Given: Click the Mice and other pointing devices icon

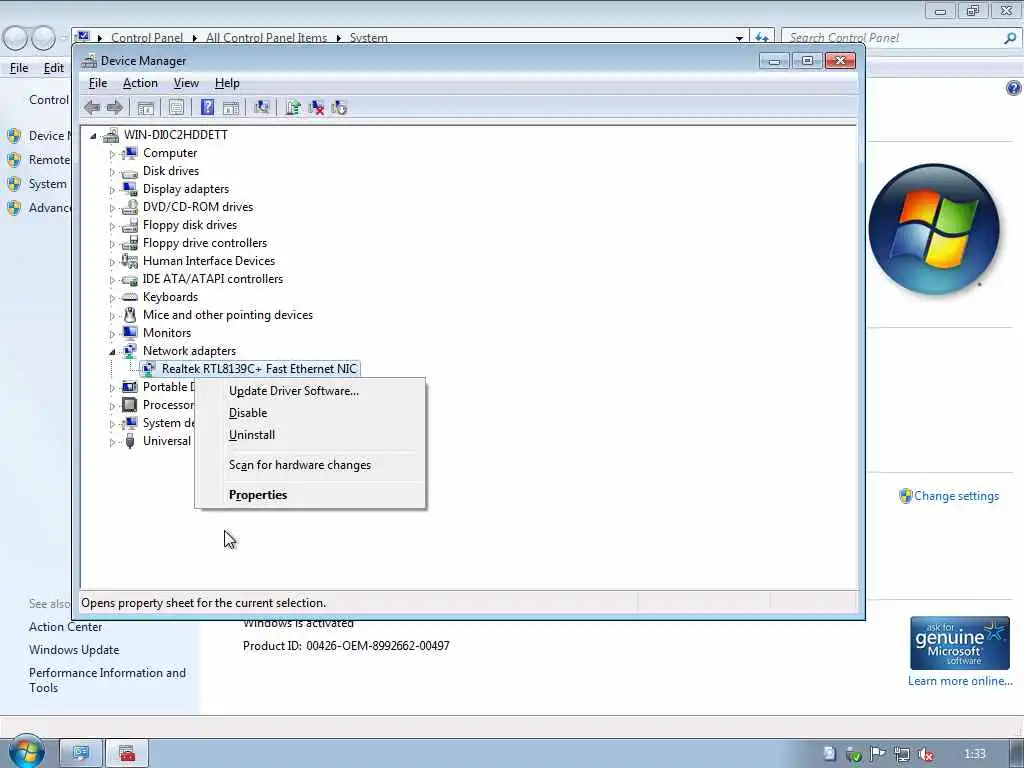Looking at the screenshot, I should click(130, 315).
